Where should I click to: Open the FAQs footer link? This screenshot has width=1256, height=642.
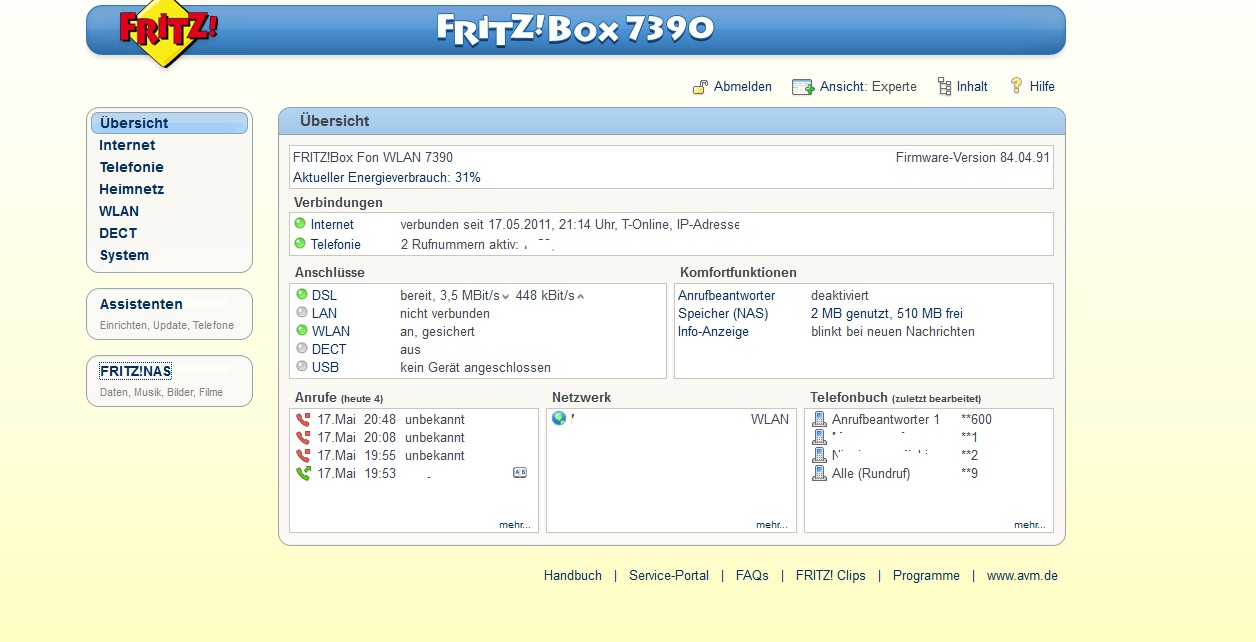752,575
